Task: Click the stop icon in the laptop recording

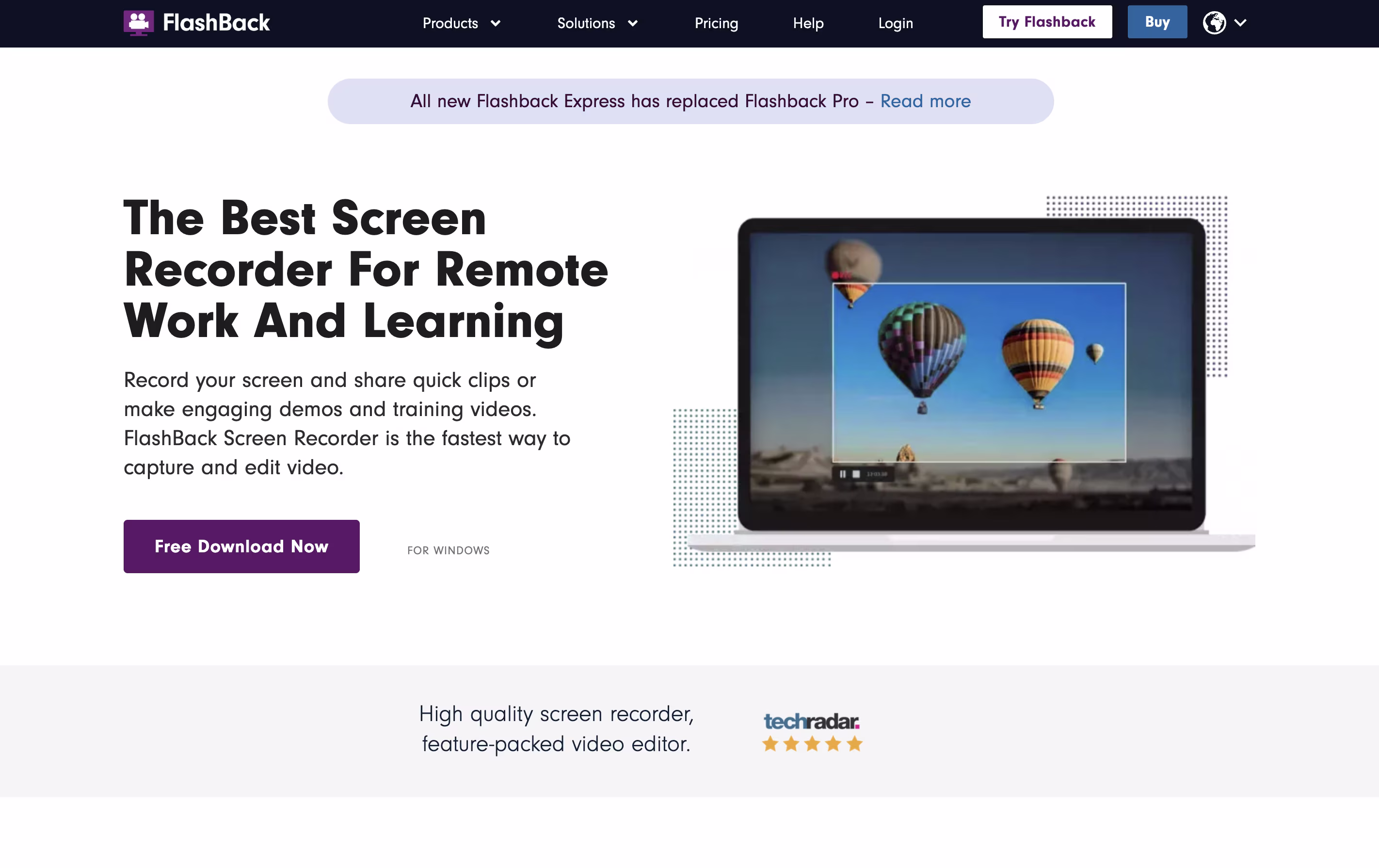Action: [856, 474]
